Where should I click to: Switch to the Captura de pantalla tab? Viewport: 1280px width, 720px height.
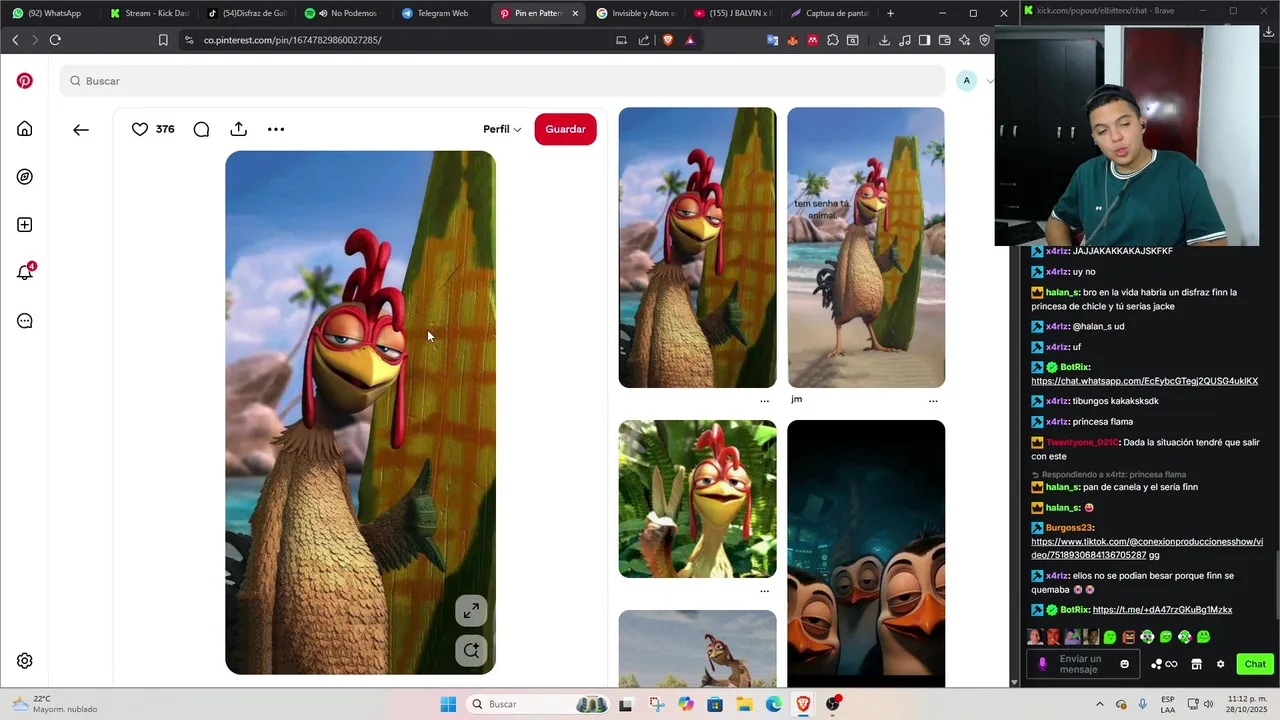click(830, 13)
